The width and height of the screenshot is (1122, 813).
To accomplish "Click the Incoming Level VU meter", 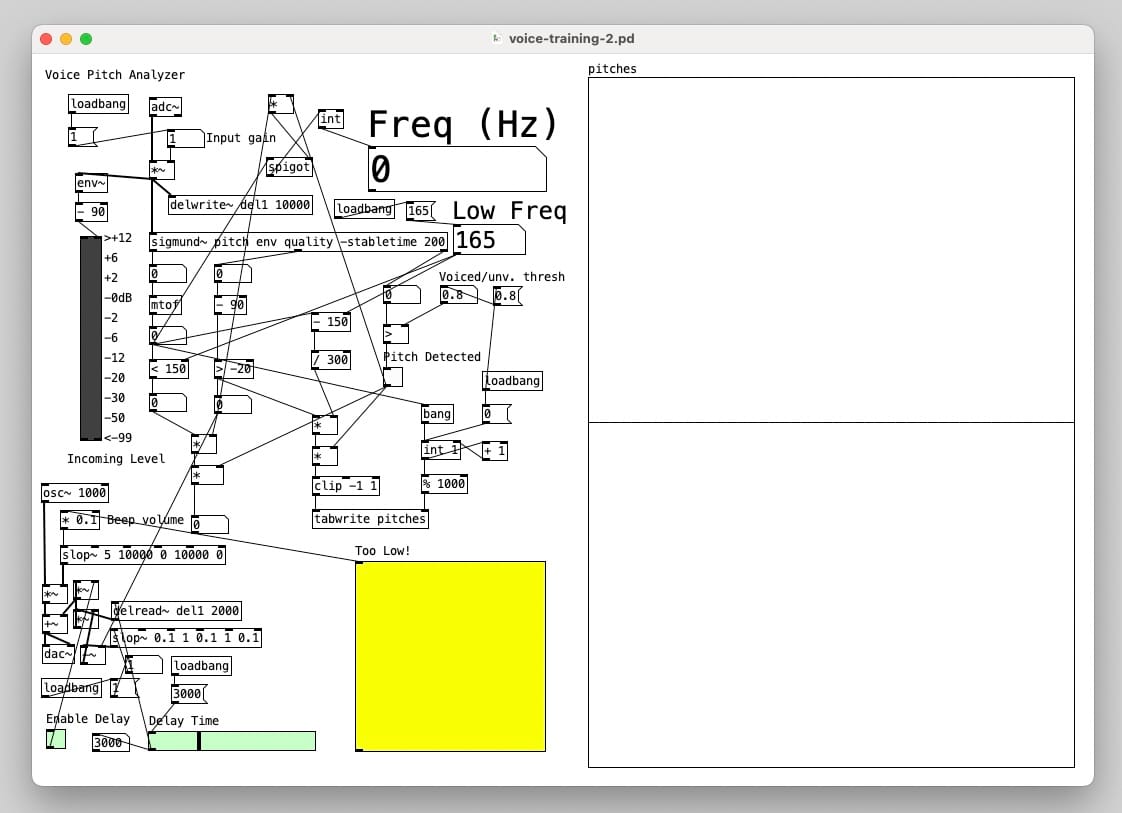I will [x=91, y=338].
